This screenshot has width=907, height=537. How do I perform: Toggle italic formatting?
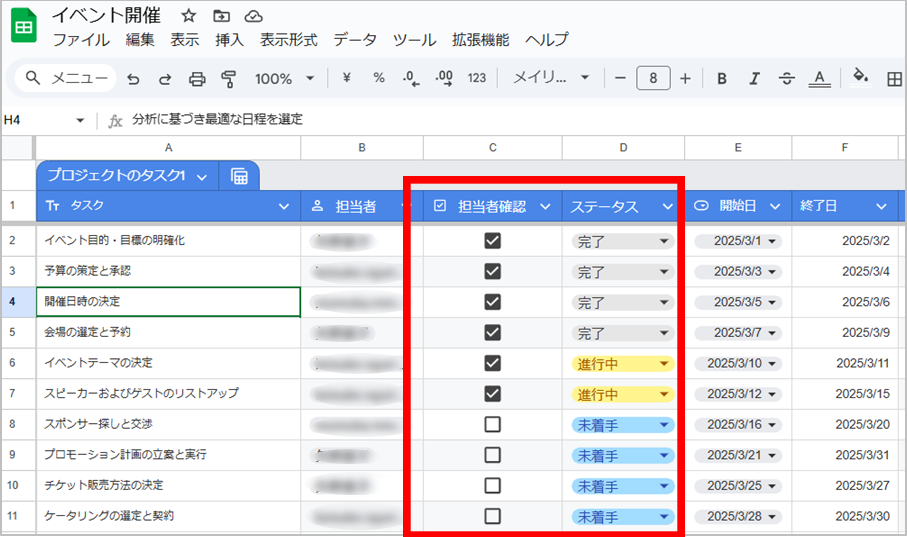(x=754, y=78)
